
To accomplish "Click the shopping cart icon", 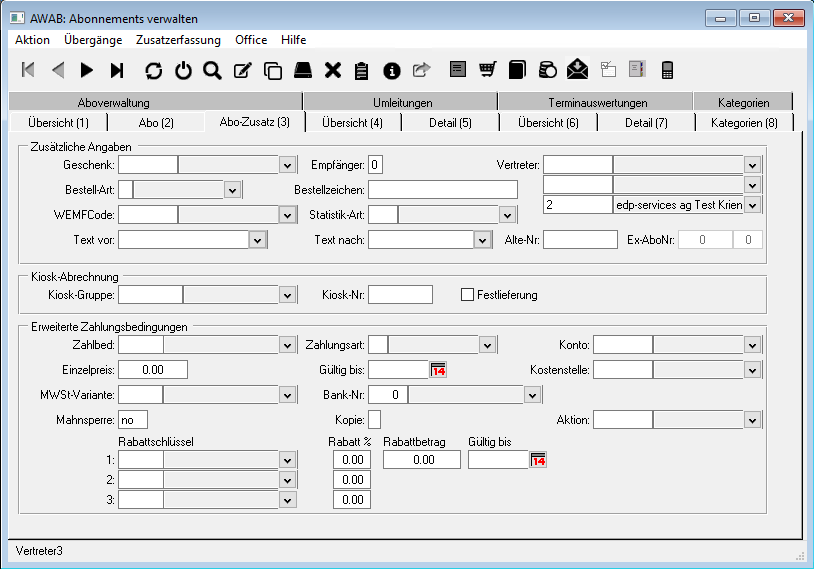I will pyautogui.click(x=487, y=70).
